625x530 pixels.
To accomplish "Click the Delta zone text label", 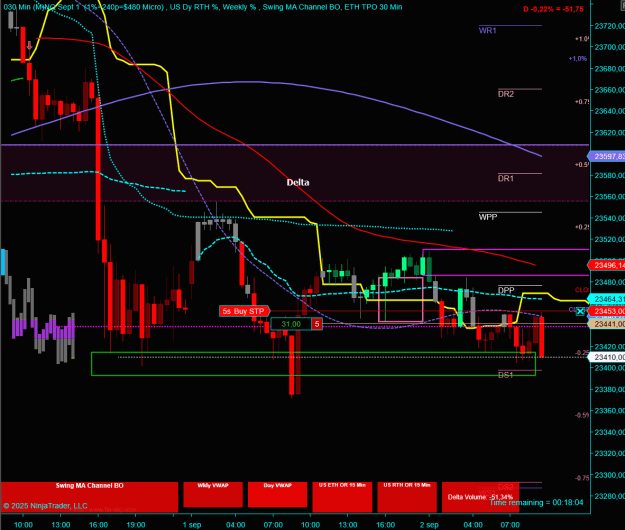I will click(298, 183).
